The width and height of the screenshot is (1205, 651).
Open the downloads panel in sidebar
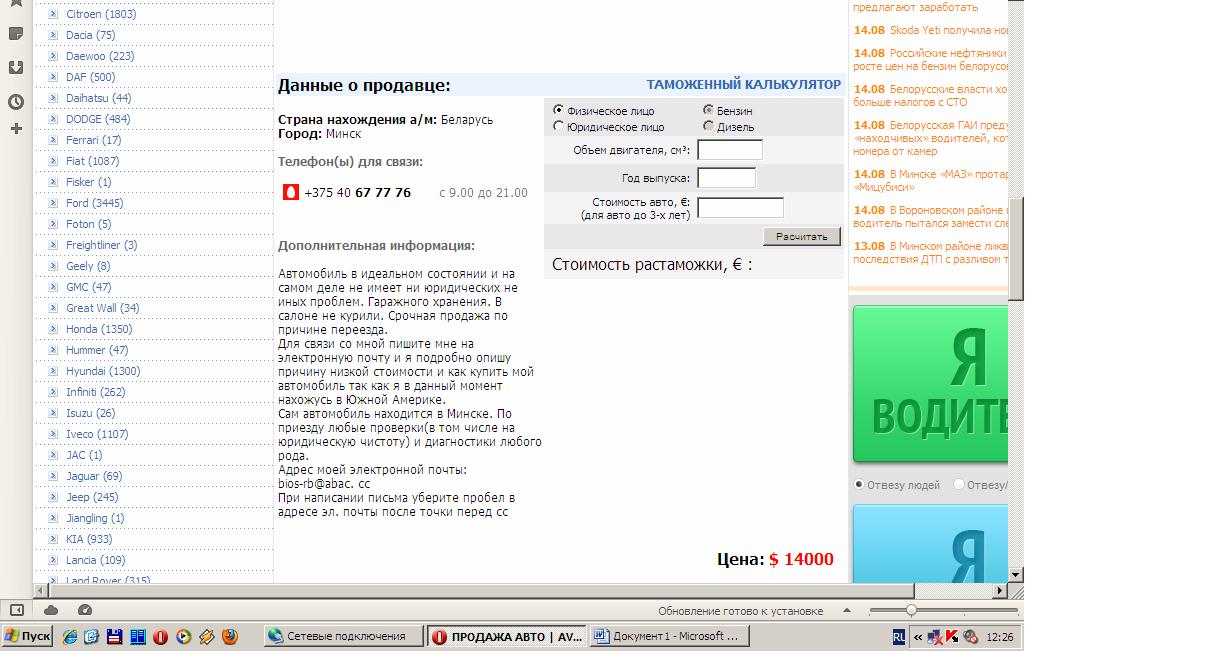(x=16, y=68)
